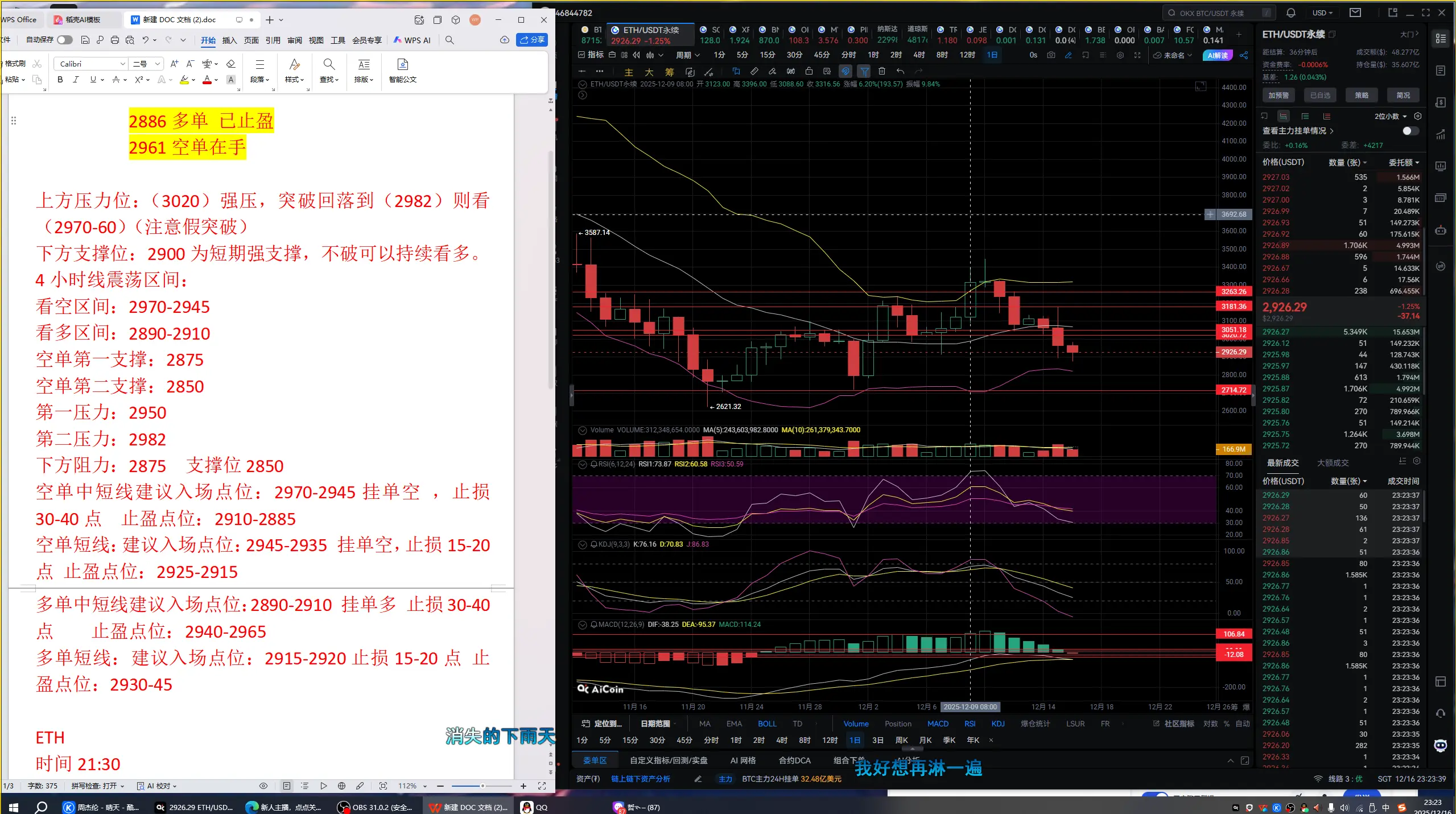
Task: Switch to 4时 timeframe tab
Action: coord(918,55)
